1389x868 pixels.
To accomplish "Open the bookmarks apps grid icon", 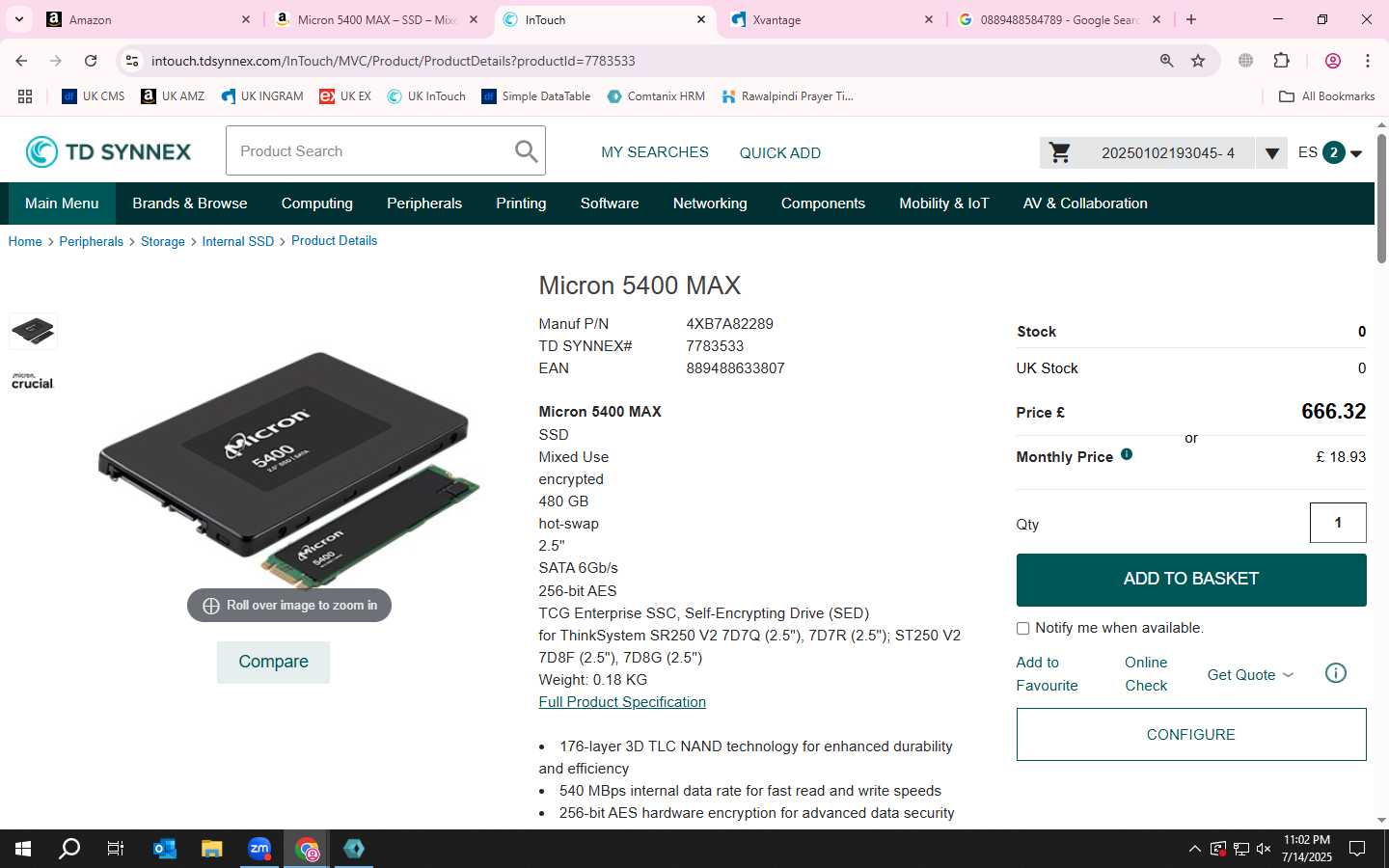I will [25, 96].
